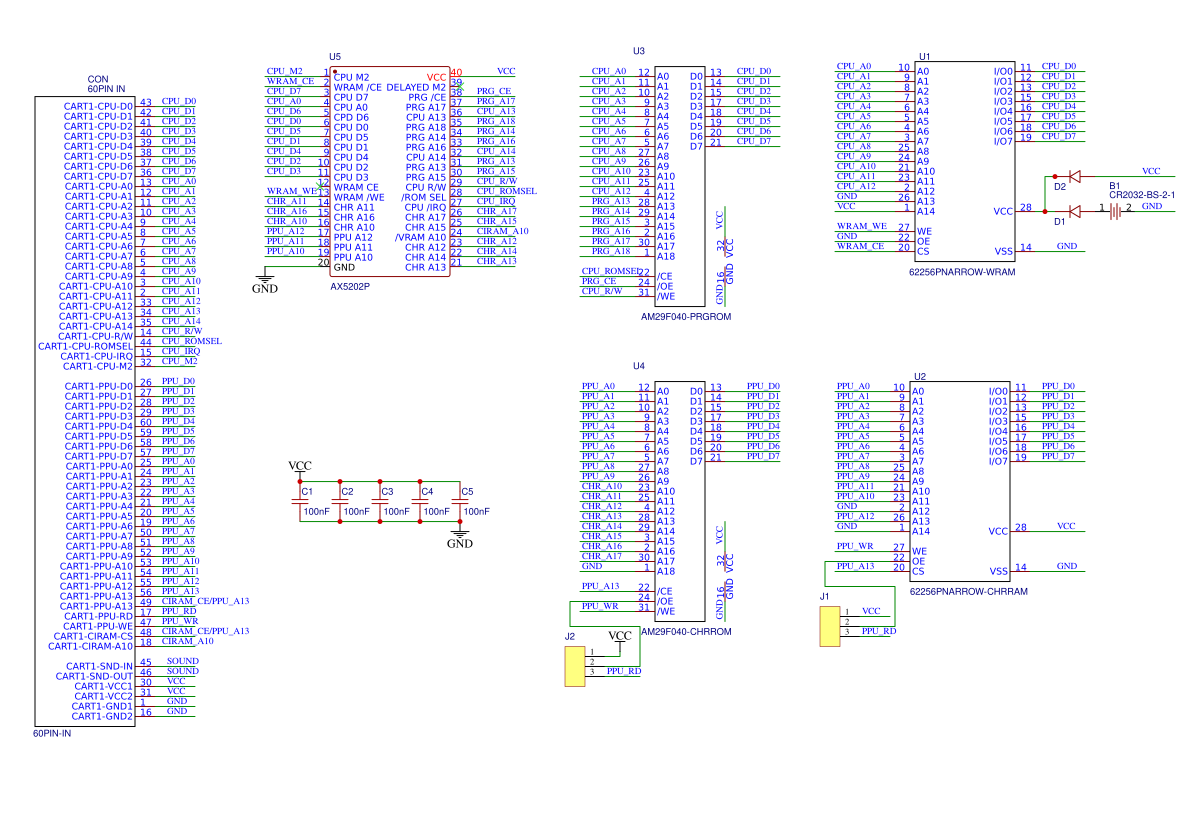Select the 62256PNARROW-CHRRAM label
The width and height of the screenshot is (1200, 827).
point(968,591)
